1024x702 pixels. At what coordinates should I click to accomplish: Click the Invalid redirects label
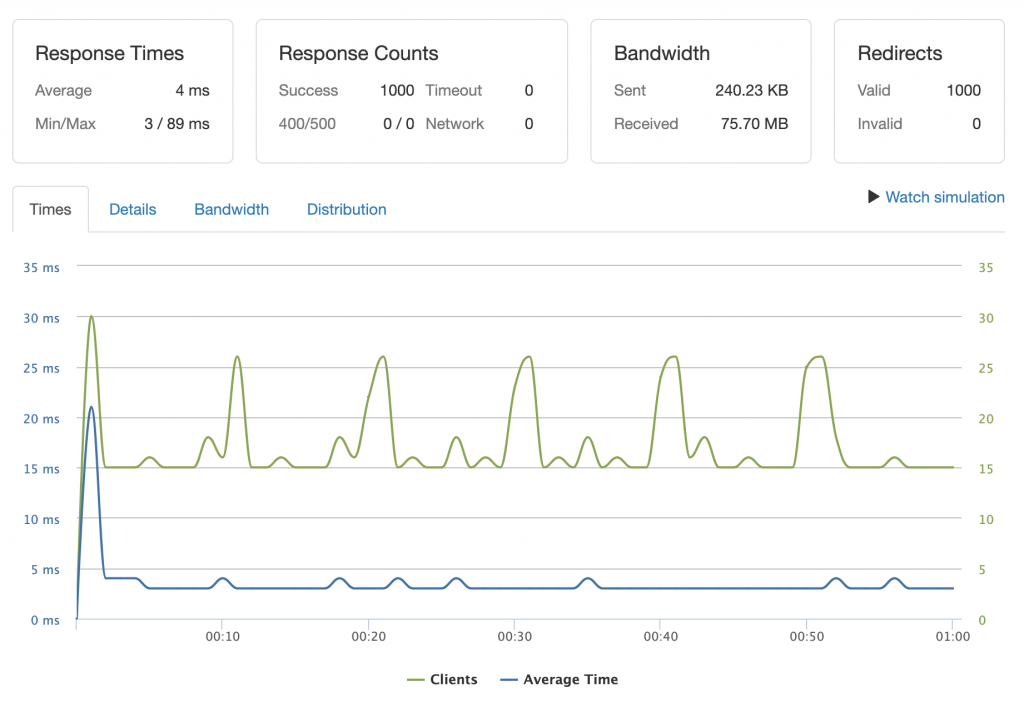pos(880,124)
